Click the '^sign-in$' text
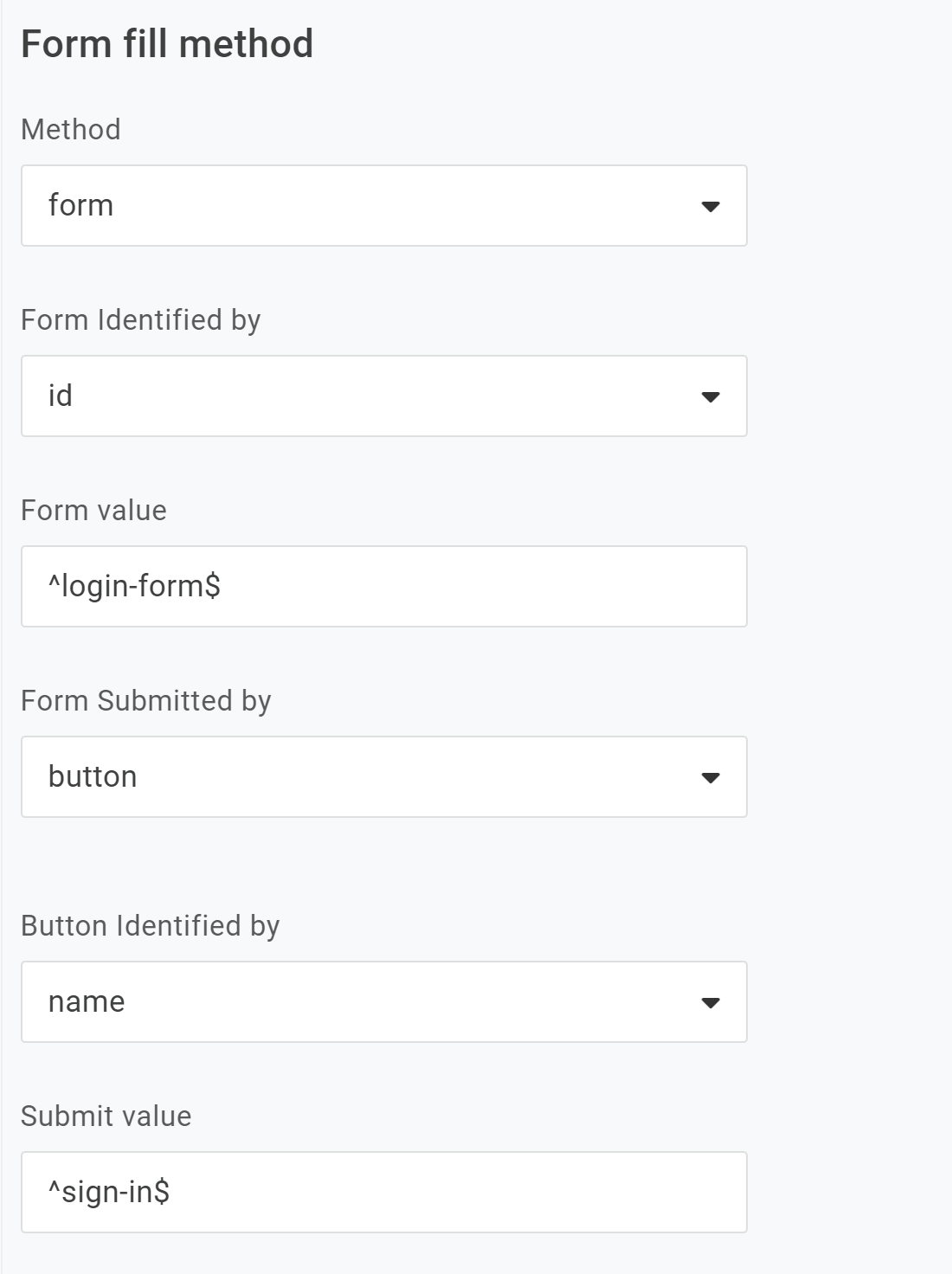The image size is (952, 1274). [109, 1193]
